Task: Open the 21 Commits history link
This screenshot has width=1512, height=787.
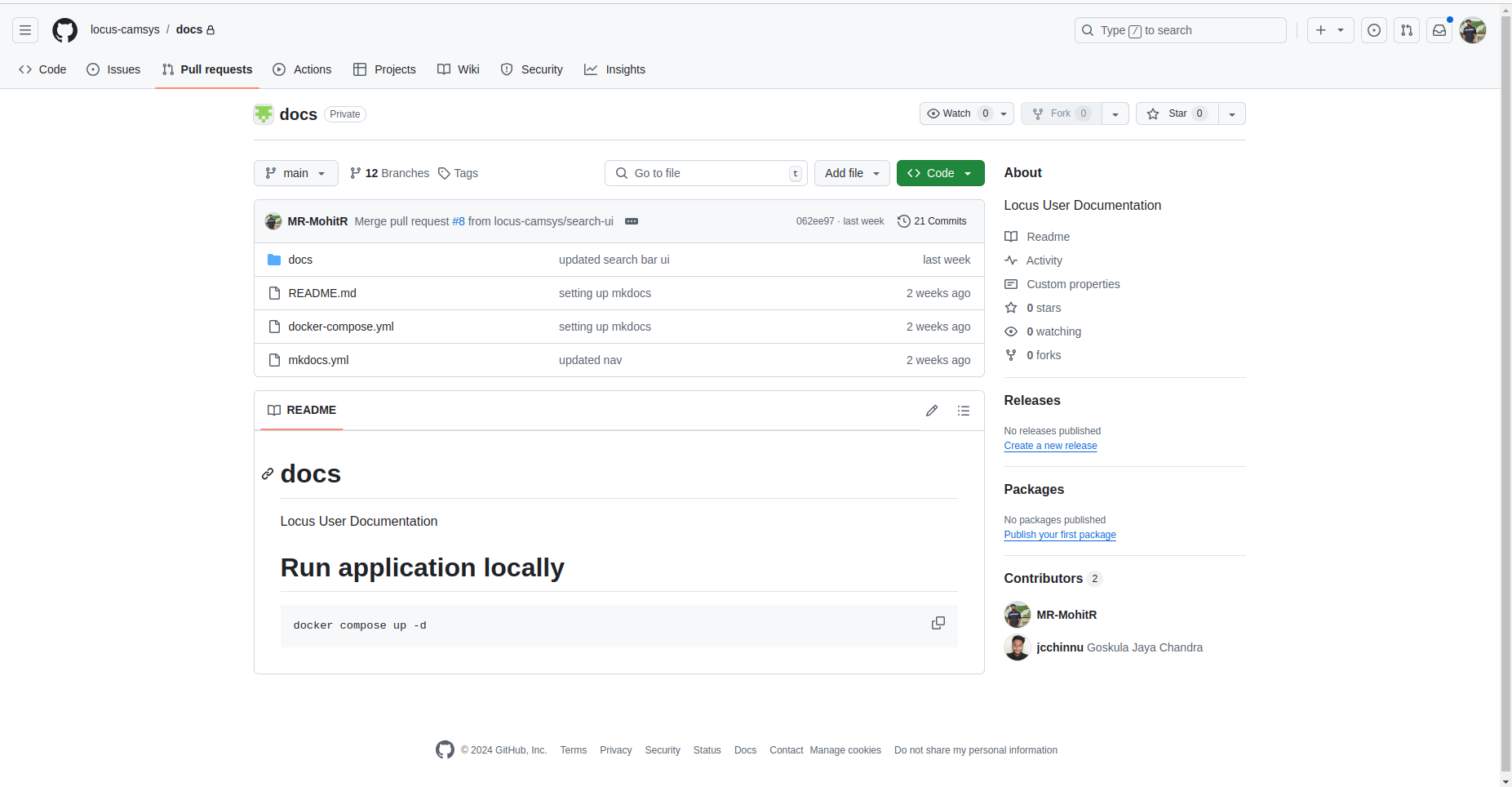Action: click(x=932, y=221)
